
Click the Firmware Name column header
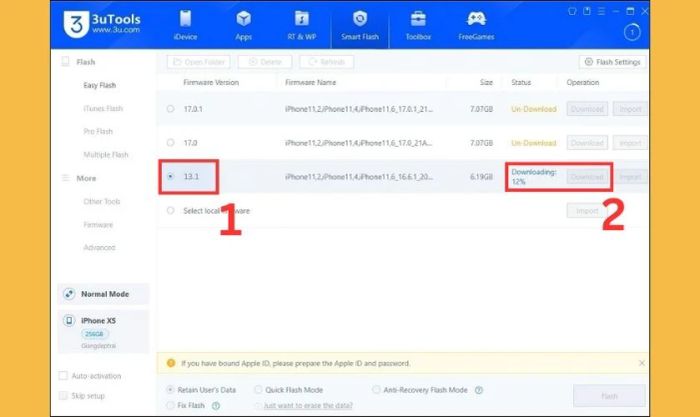click(x=310, y=82)
